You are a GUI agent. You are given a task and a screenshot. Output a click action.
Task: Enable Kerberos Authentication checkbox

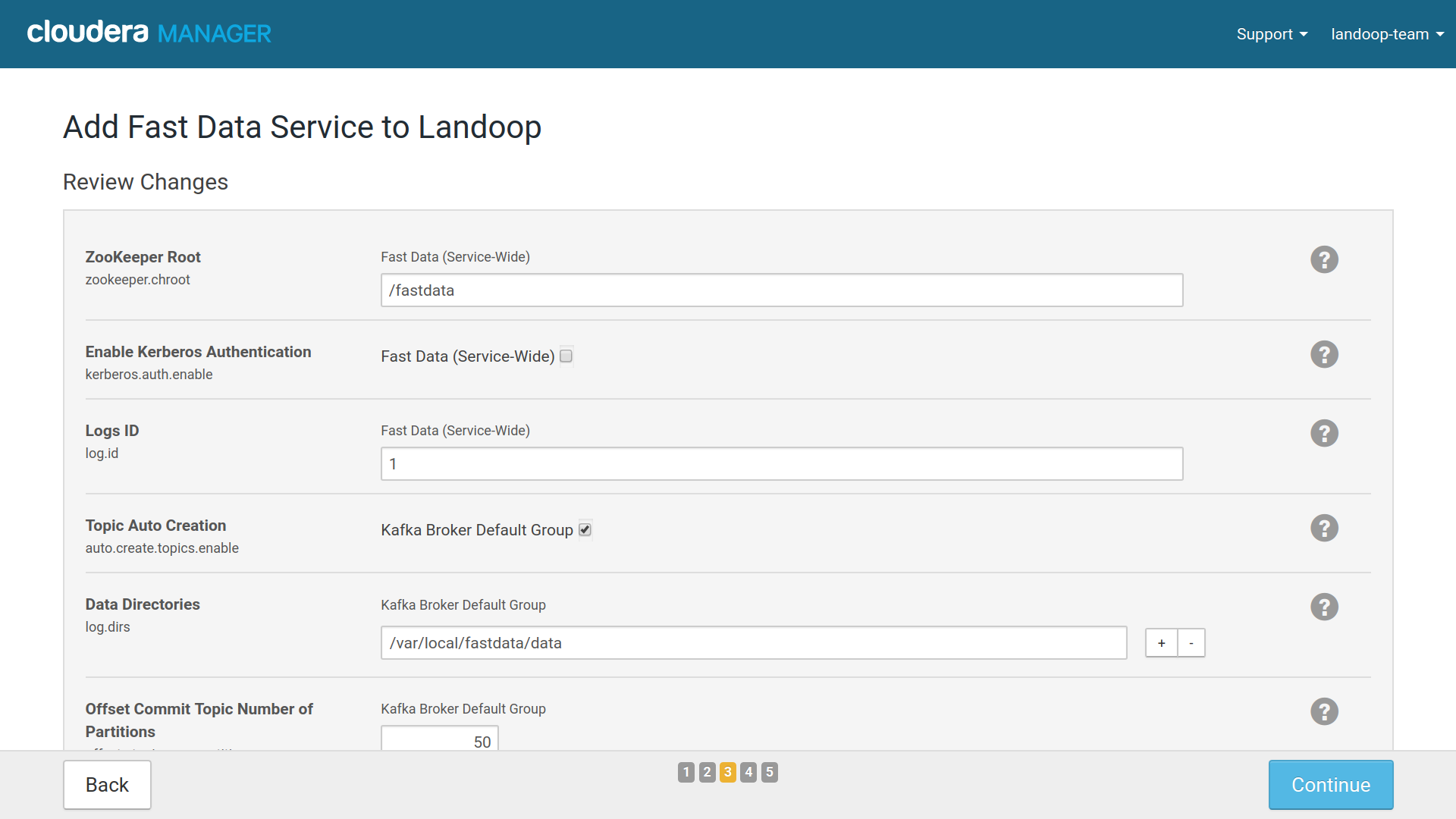click(x=566, y=356)
